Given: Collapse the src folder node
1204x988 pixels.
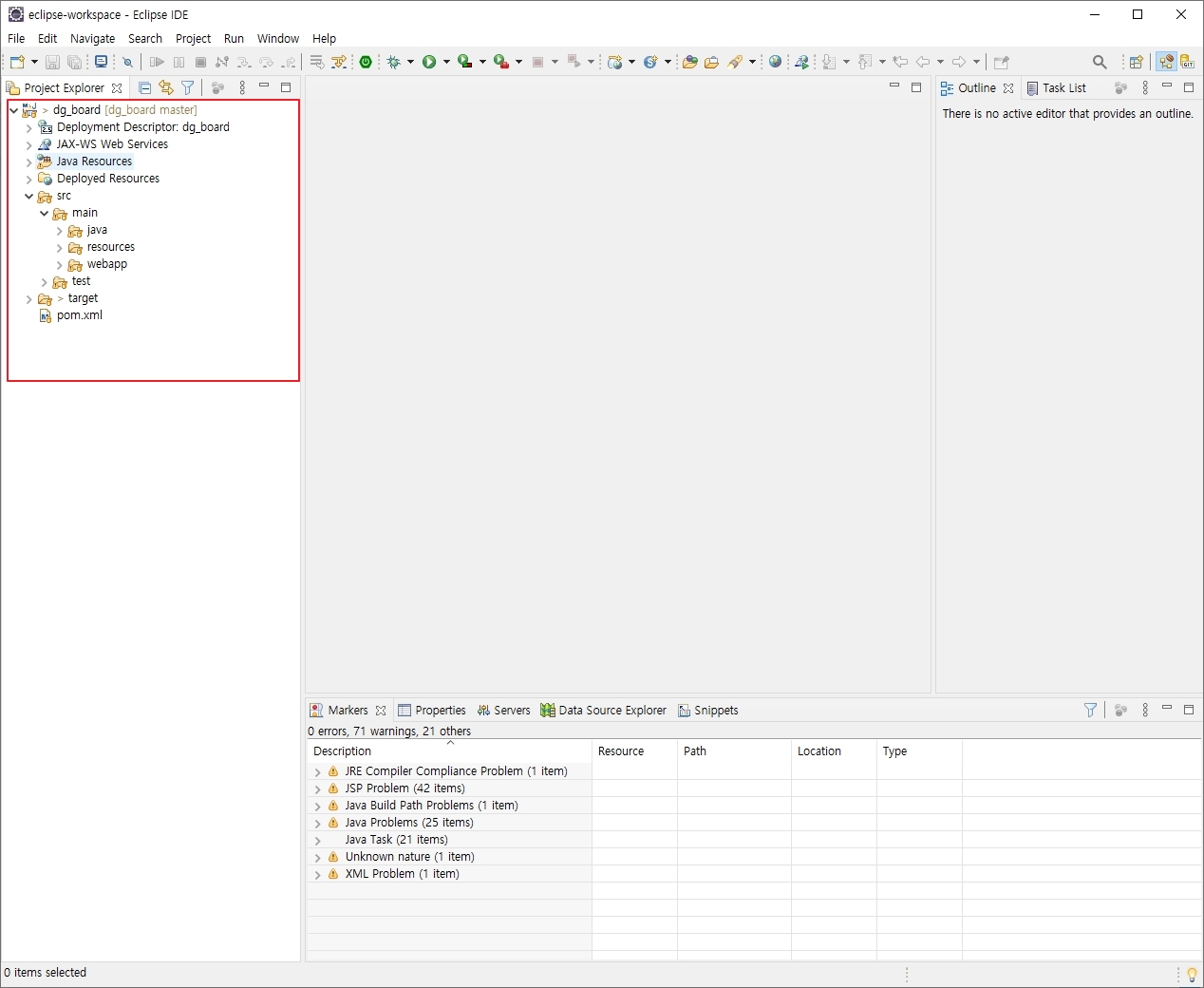Looking at the screenshot, I should [x=29, y=196].
